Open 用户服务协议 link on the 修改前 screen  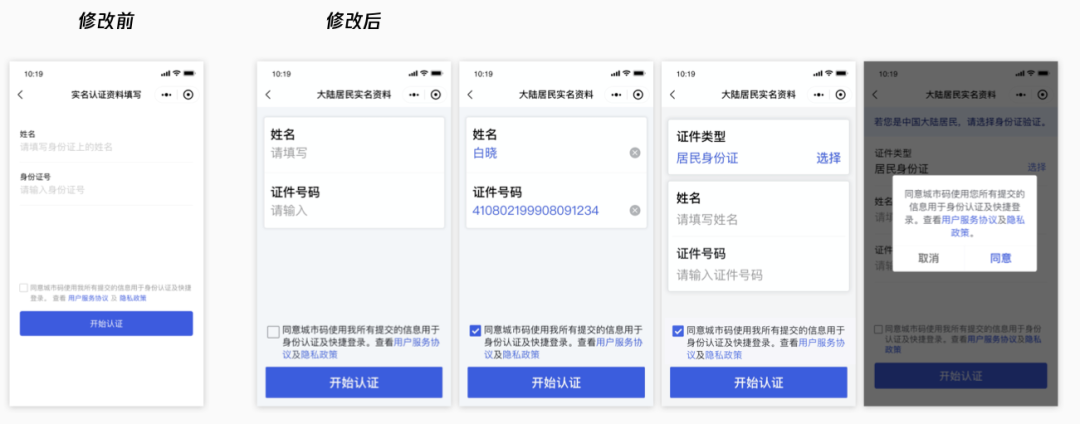[88, 298]
